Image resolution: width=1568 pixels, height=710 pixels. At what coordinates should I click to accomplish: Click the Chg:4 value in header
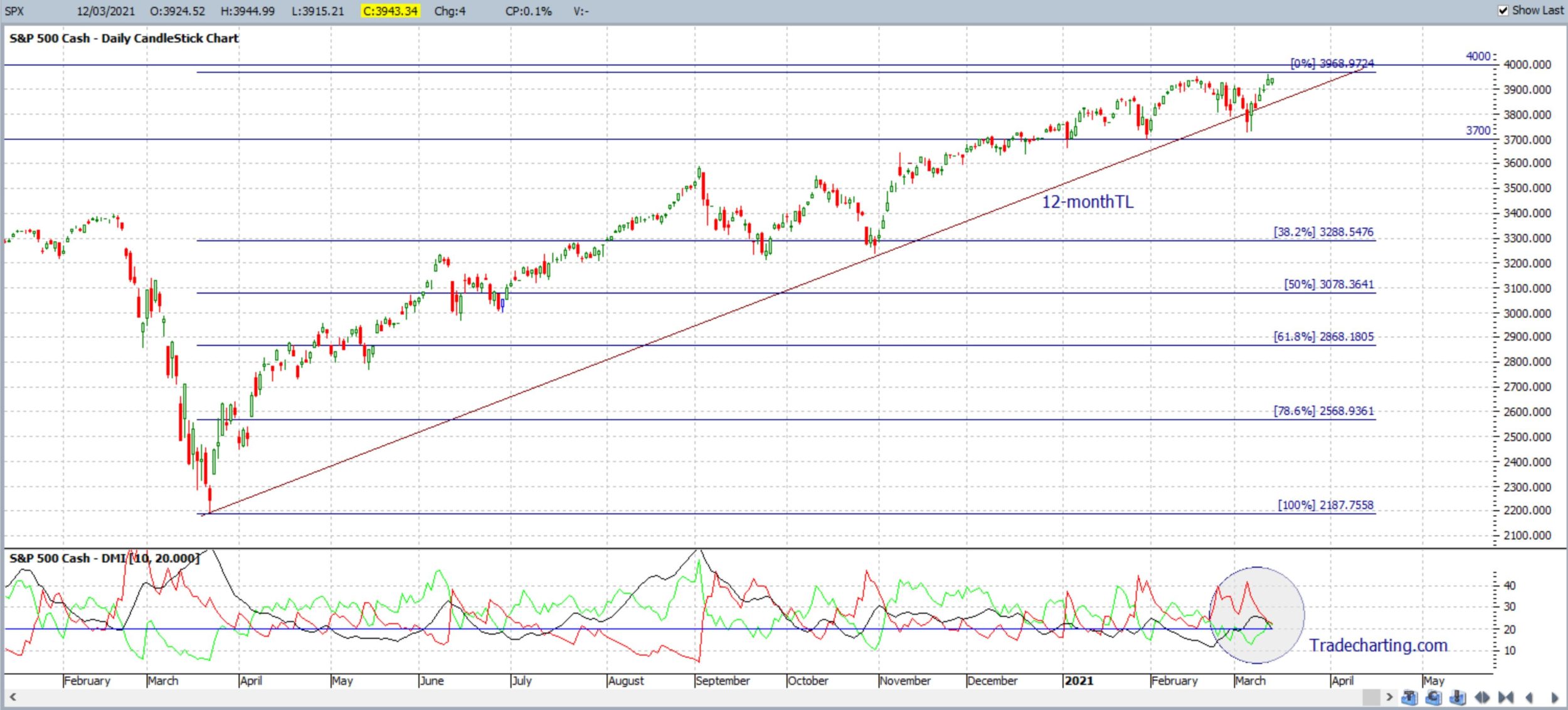coord(450,11)
